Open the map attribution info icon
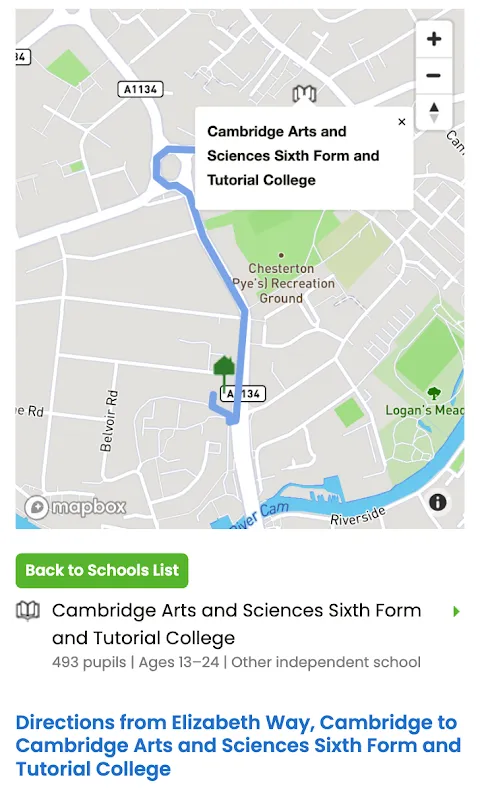This screenshot has height=798, width=480. pyautogui.click(x=438, y=502)
